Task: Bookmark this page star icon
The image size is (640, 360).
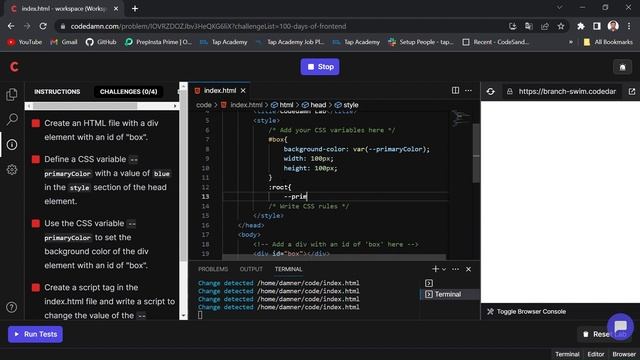Action: point(561,26)
